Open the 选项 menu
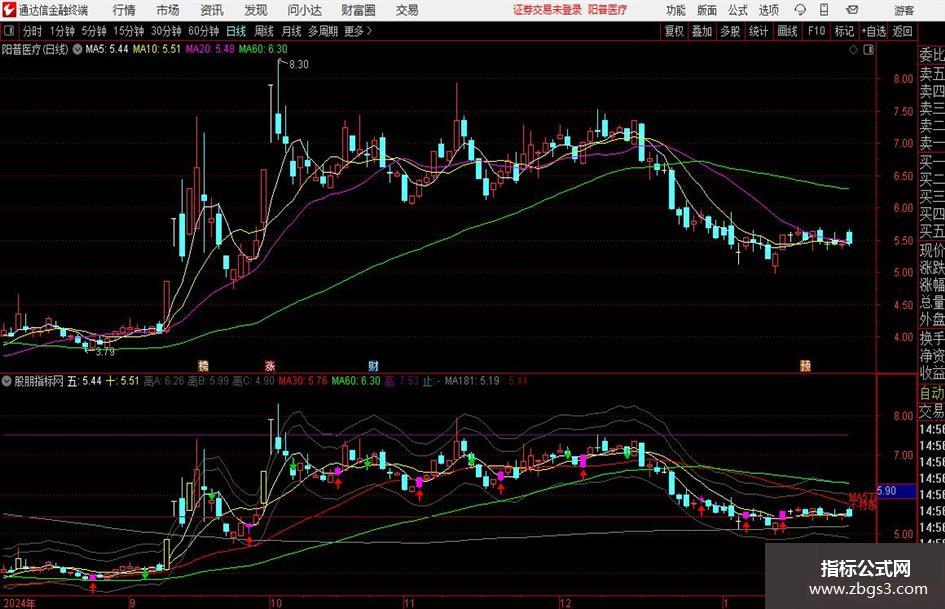 tap(768, 10)
